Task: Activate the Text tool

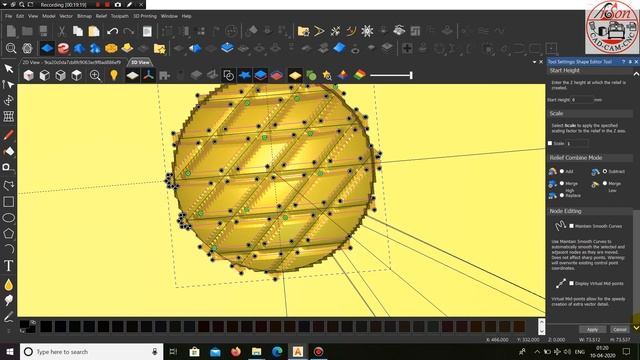Action: (9, 266)
